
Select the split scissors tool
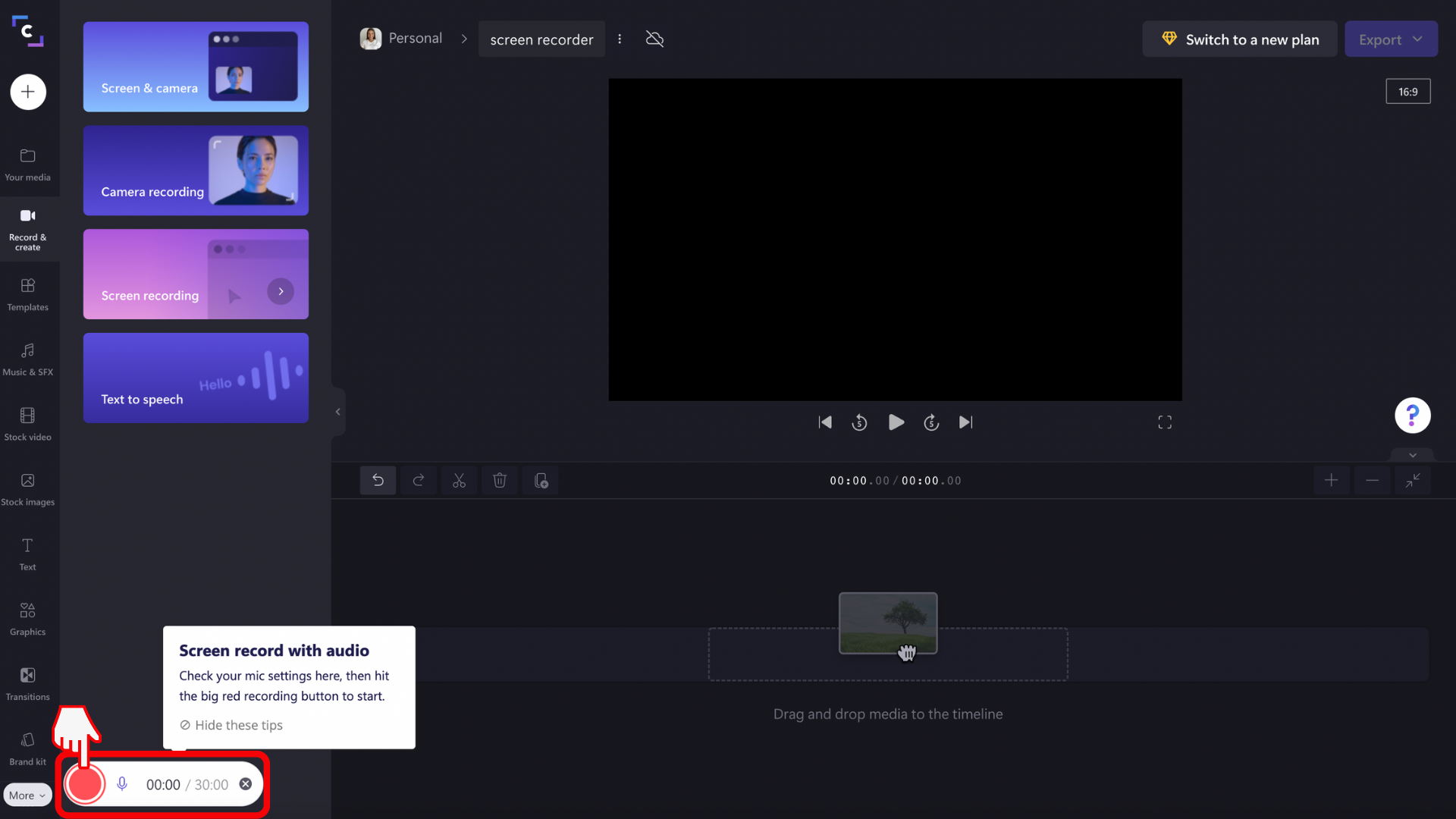(459, 480)
